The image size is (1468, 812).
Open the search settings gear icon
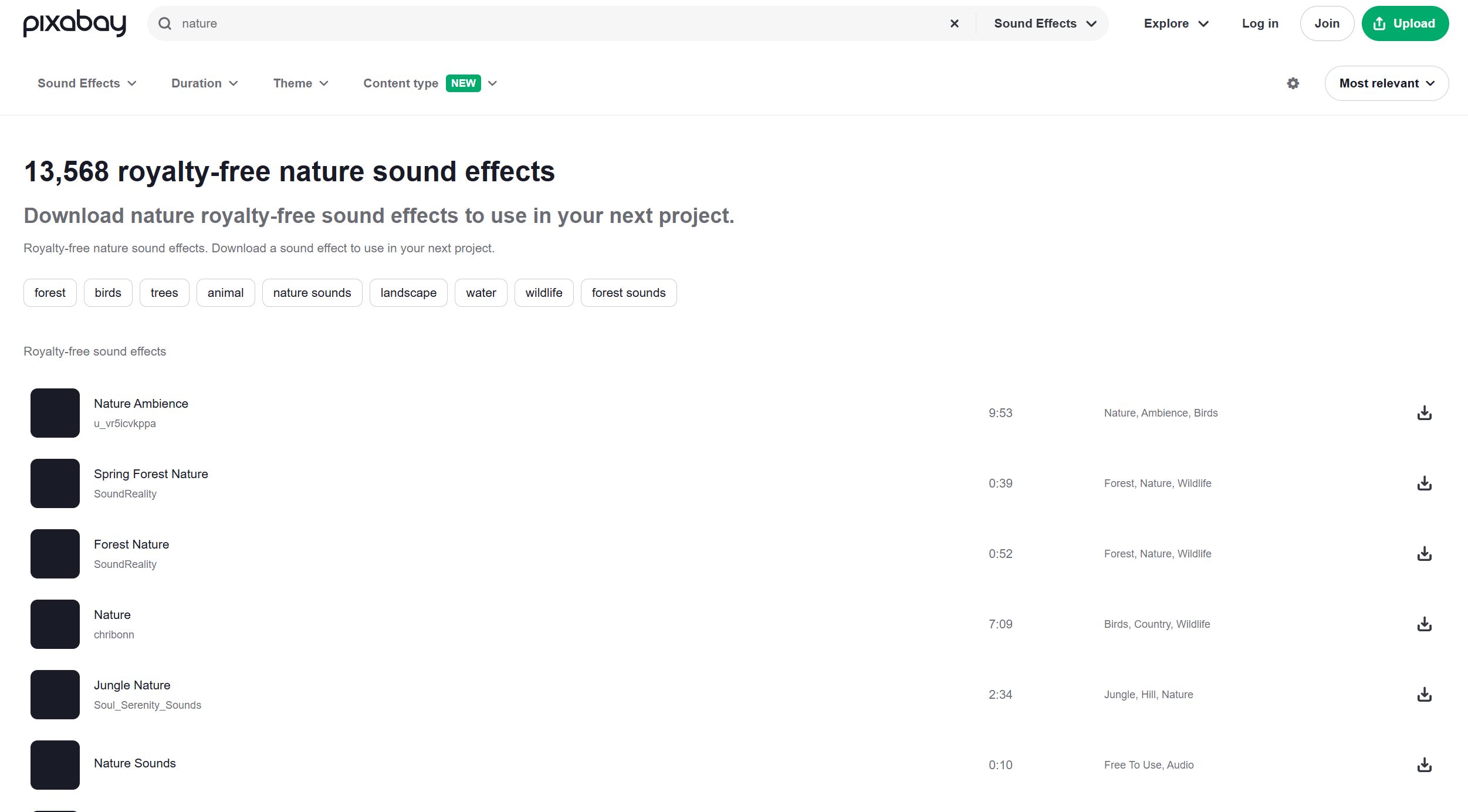(1293, 83)
